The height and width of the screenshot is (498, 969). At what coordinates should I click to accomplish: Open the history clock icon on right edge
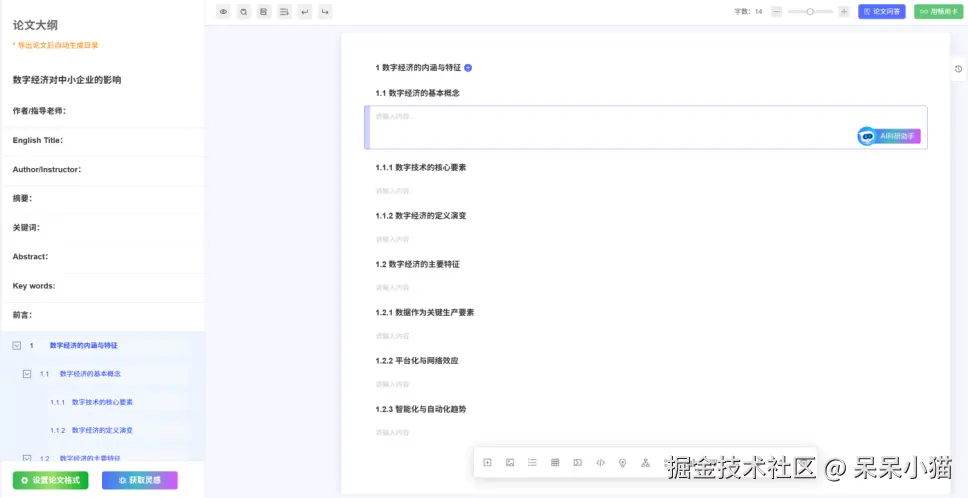click(958, 69)
